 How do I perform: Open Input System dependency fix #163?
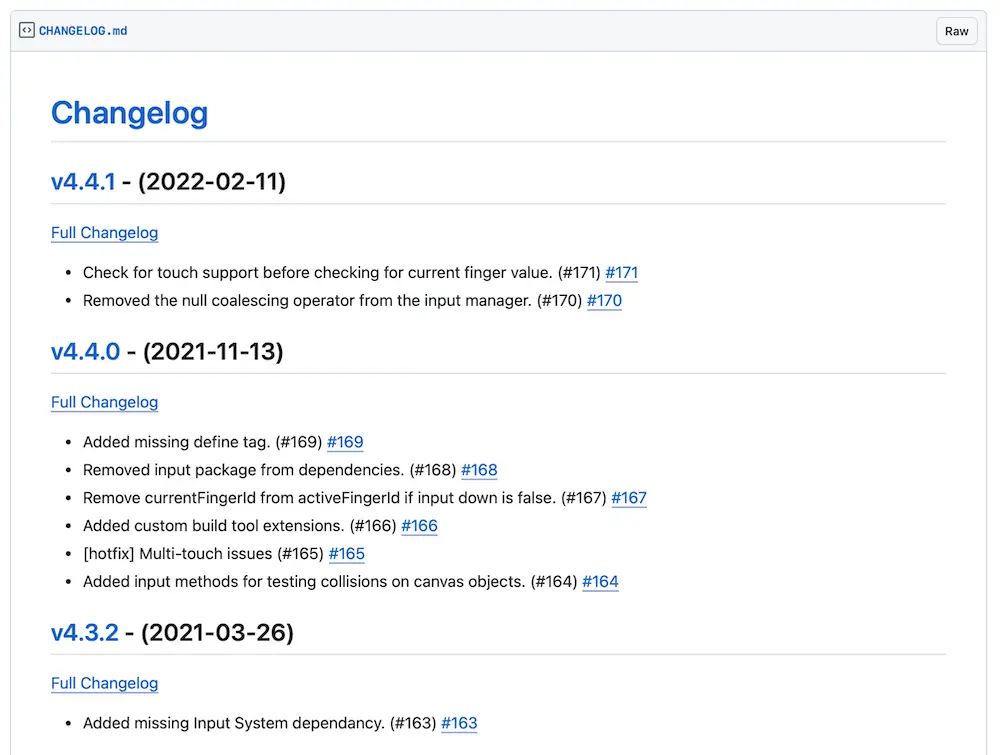pyautogui.click(x=459, y=723)
